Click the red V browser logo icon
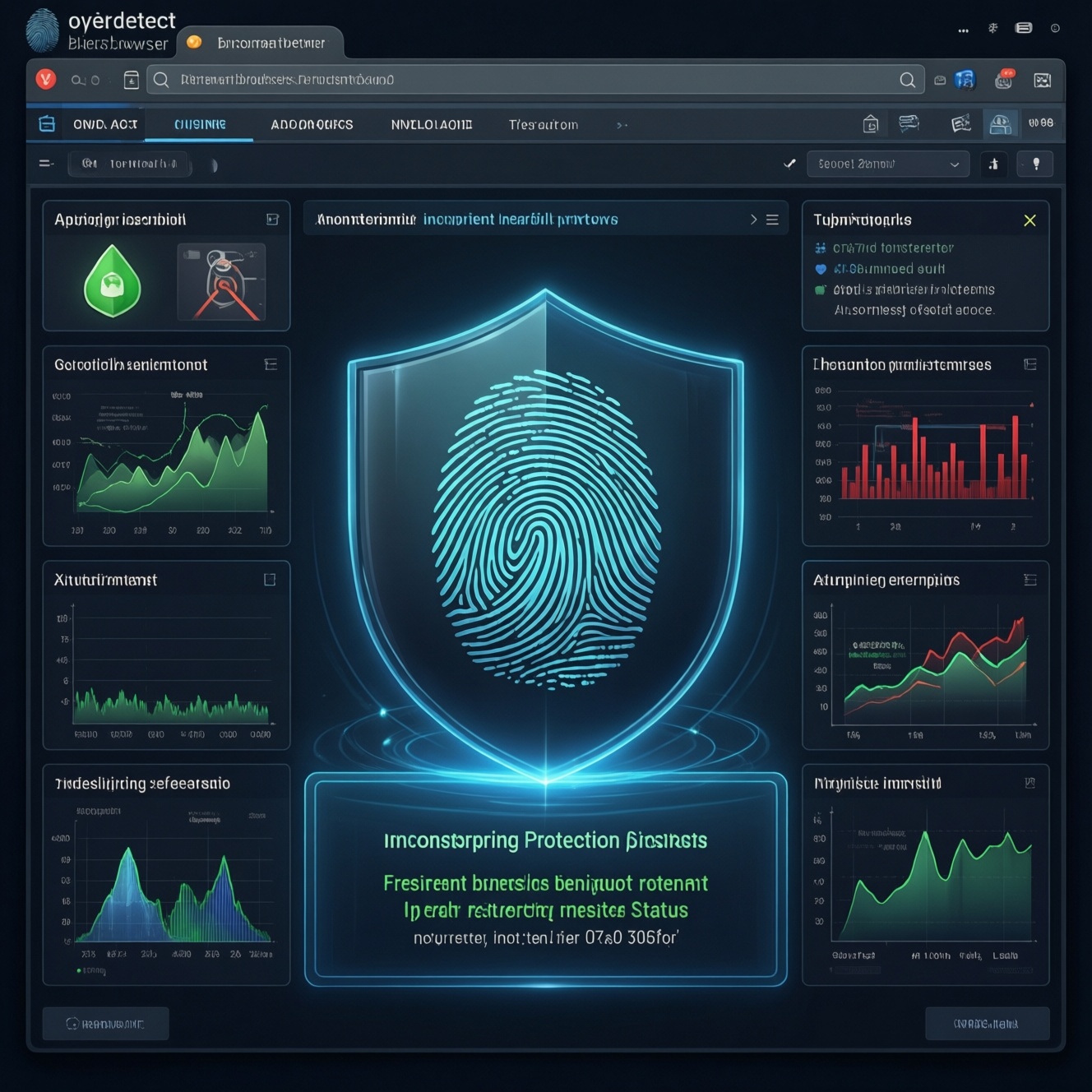This screenshot has width=1092, height=1092. (x=46, y=79)
